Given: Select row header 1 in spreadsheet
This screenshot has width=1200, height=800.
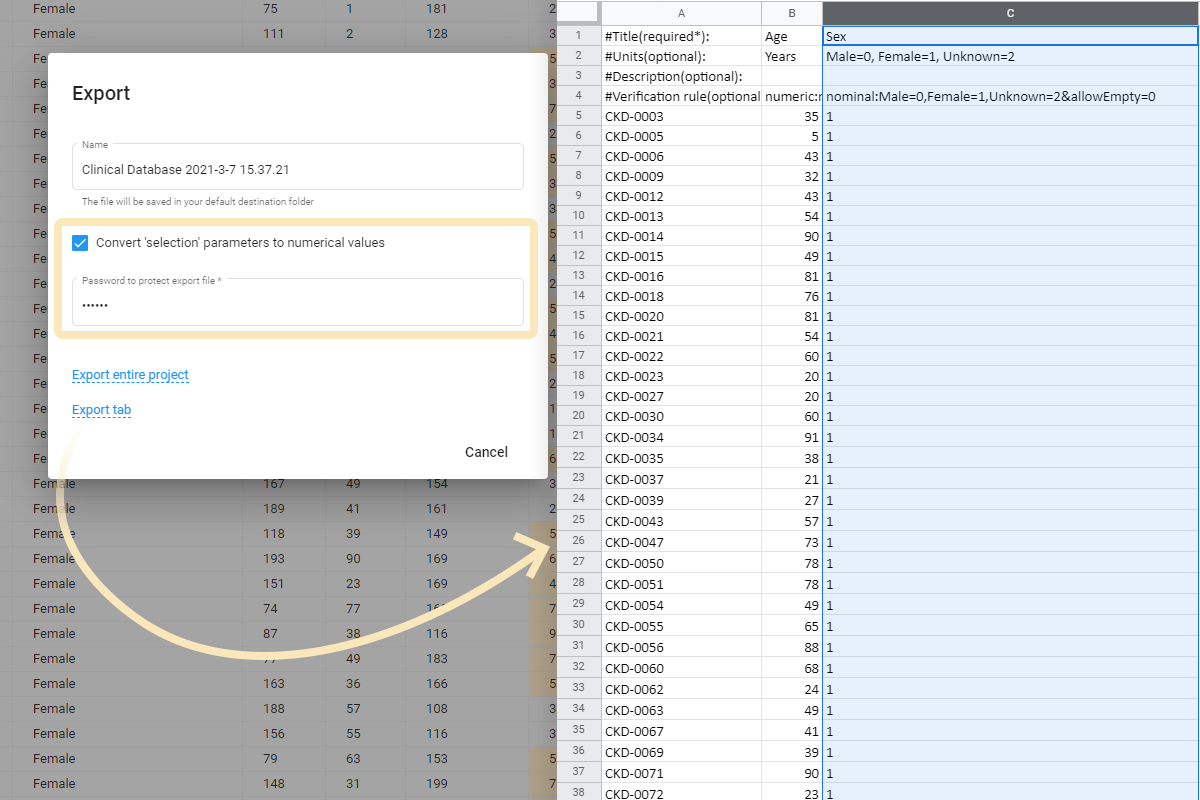Looking at the screenshot, I should [579, 36].
